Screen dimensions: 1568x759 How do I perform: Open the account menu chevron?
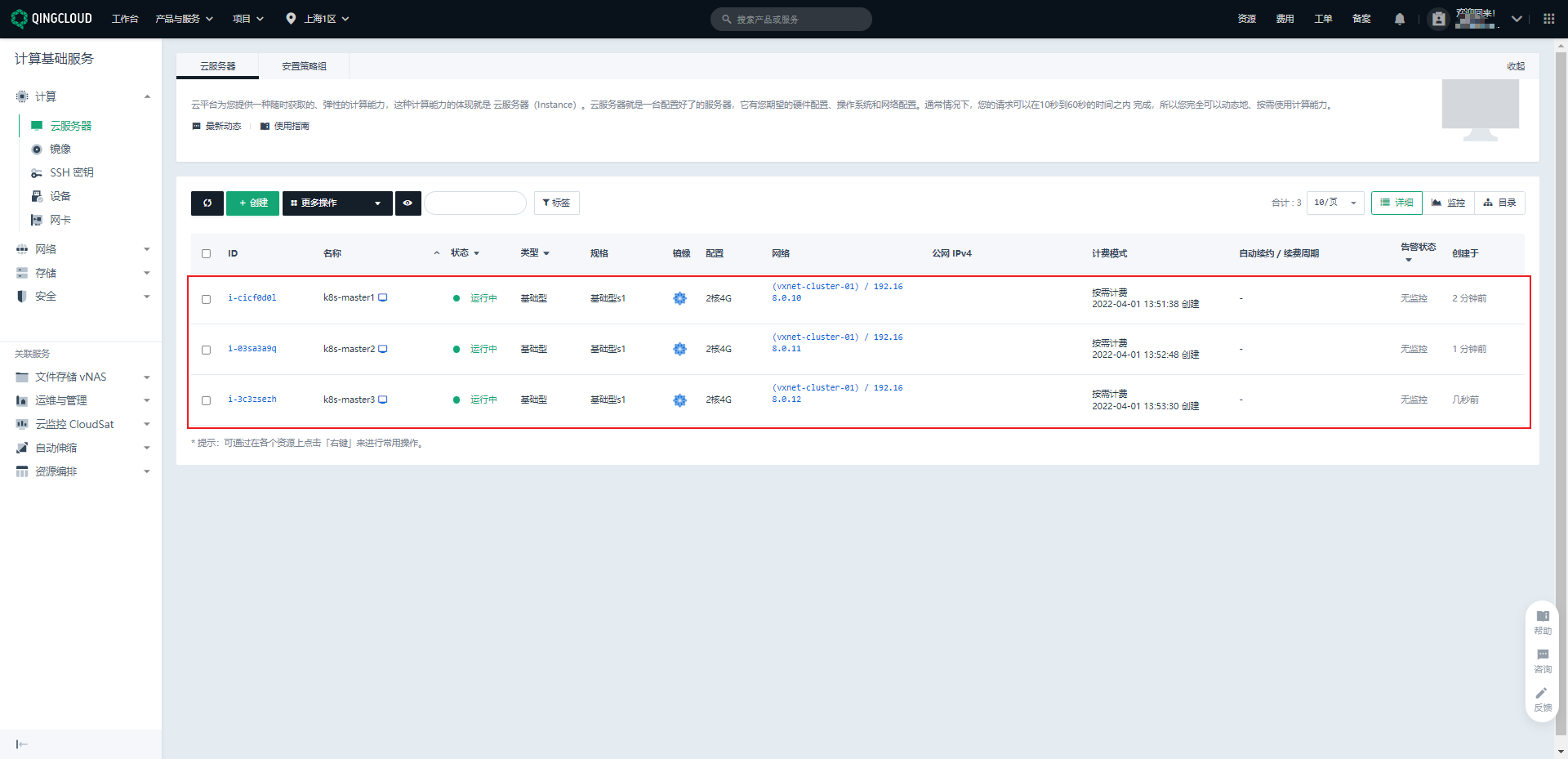click(x=1517, y=19)
